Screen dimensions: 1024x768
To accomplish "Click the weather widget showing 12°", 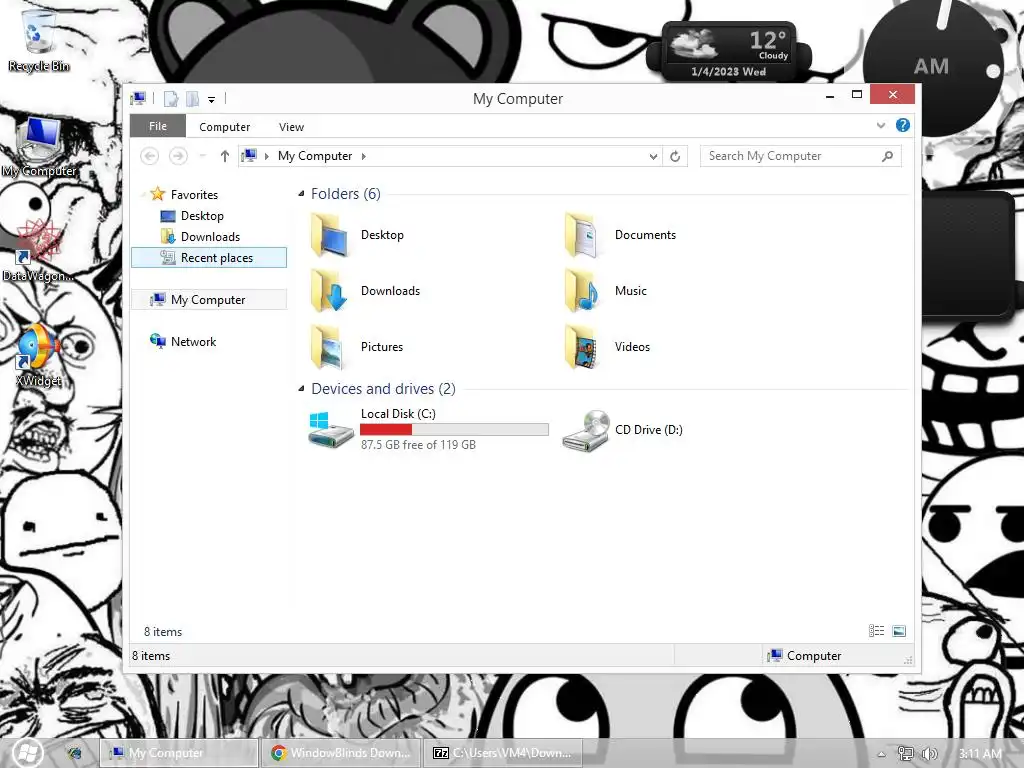I will pyautogui.click(x=728, y=51).
